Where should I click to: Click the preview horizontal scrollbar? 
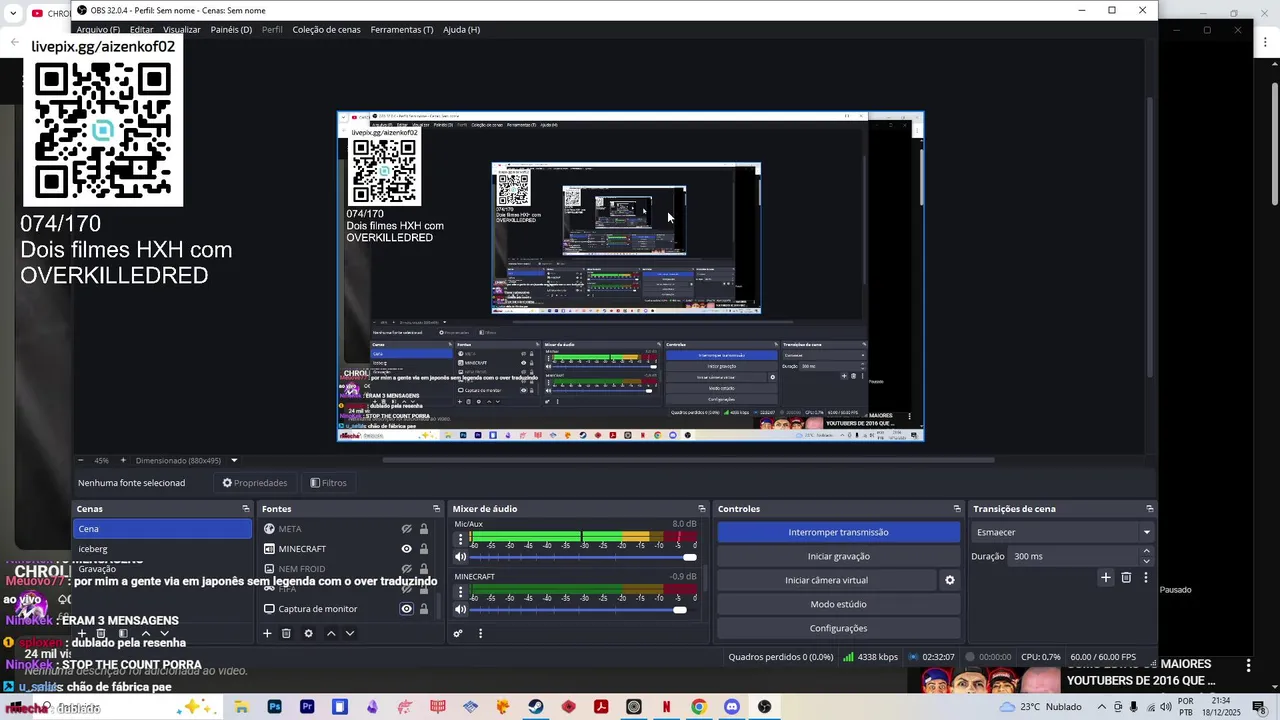688,460
